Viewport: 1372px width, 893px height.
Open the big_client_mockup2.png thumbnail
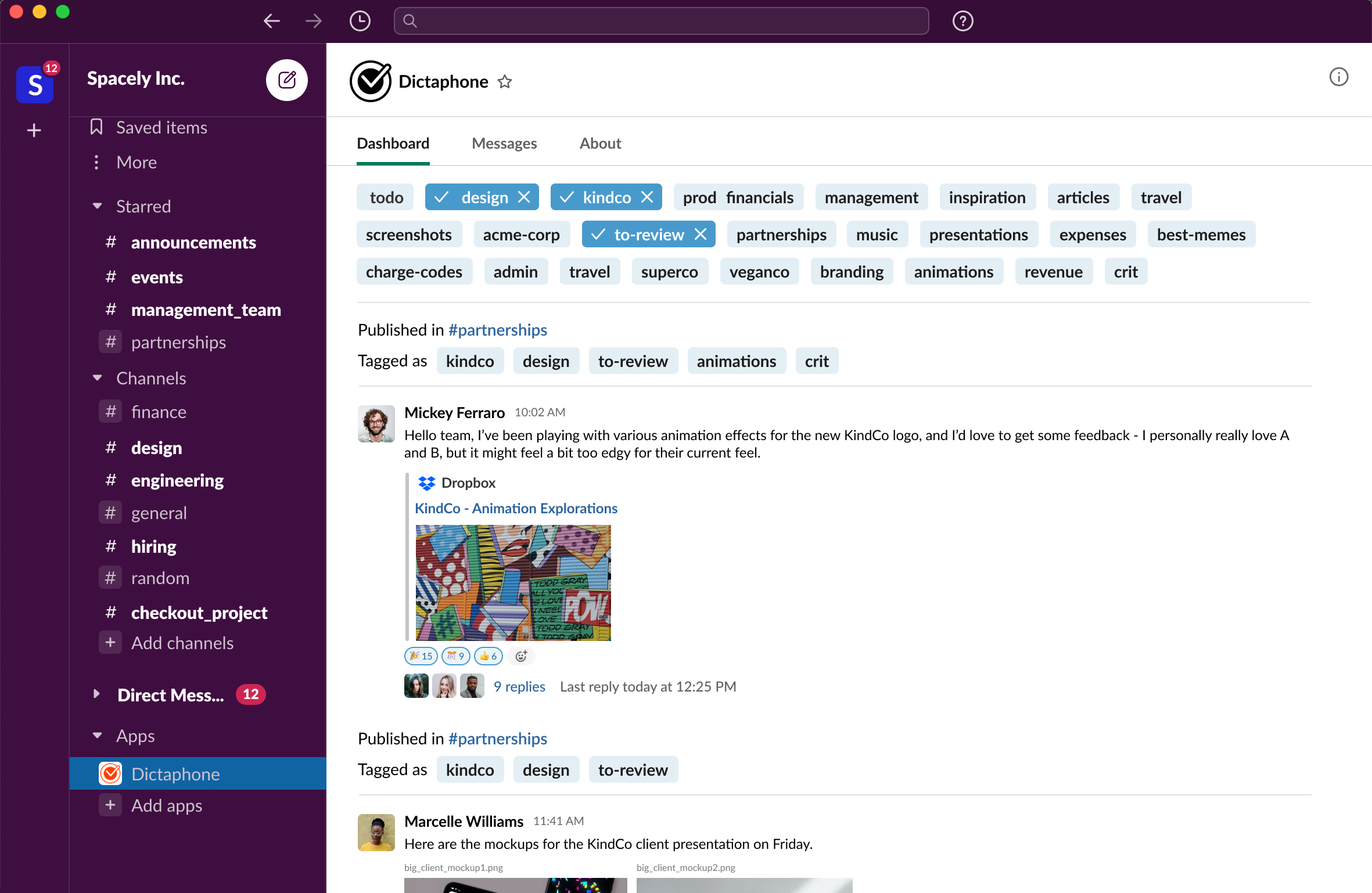click(745, 885)
